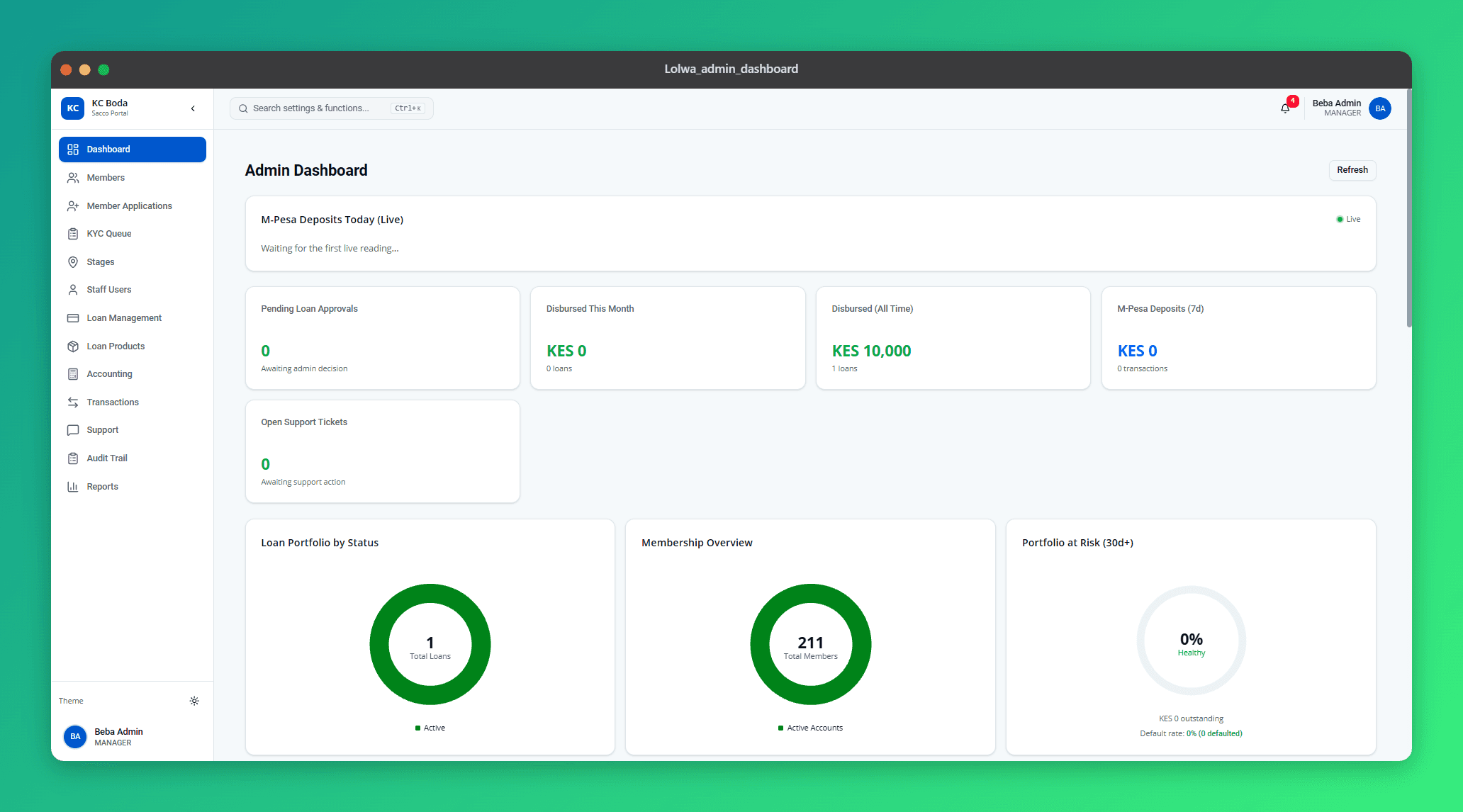Viewport: 1463px width, 812px height.
Task: Toggle the theme sun icon
Action: pyautogui.click(x=194, y=701)
